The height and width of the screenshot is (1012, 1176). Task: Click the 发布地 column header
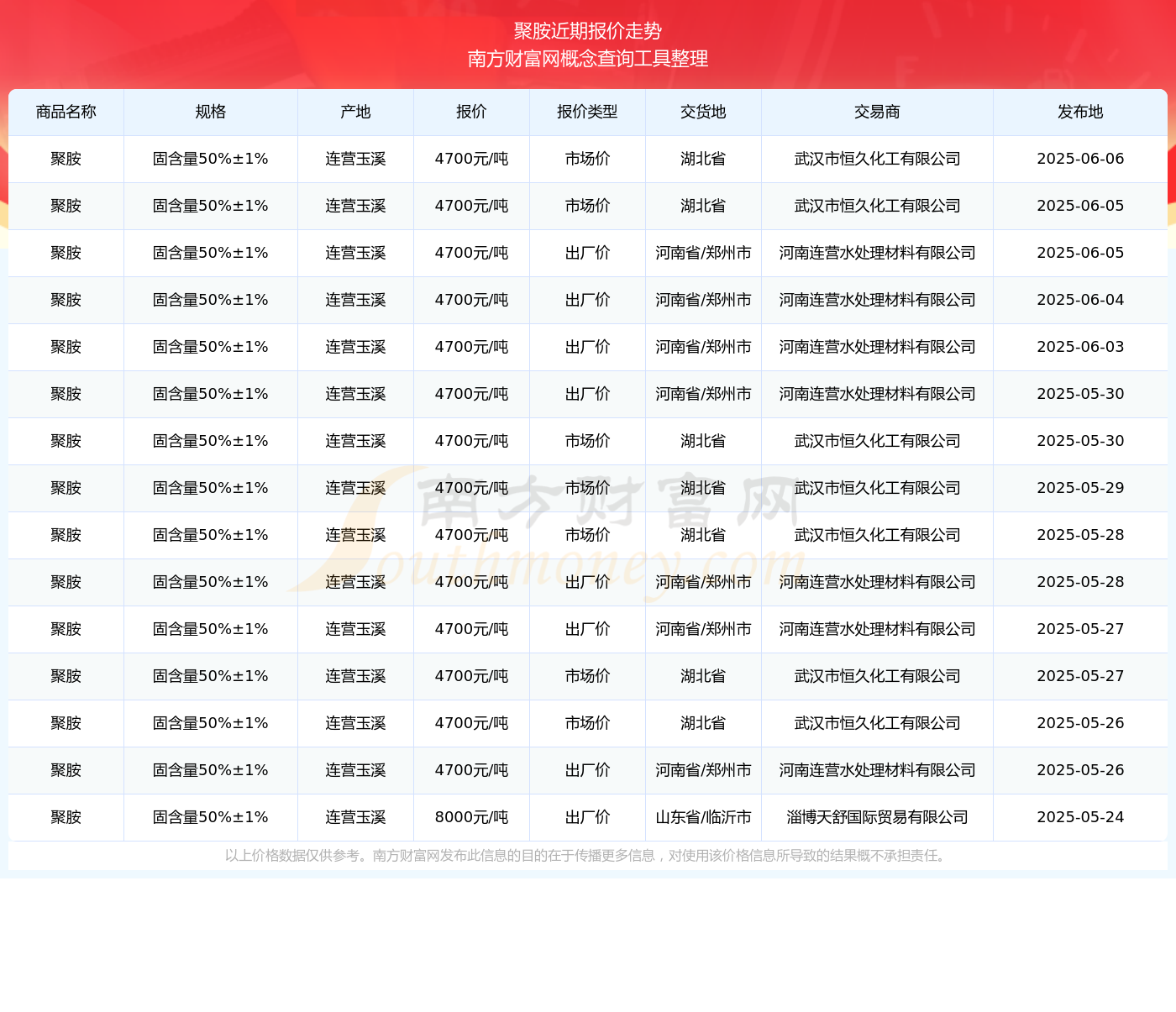1080,112
